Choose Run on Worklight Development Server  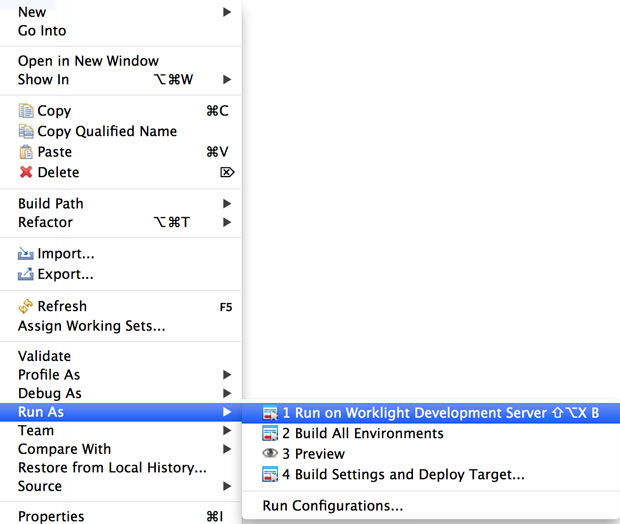(x=431, y=413)
